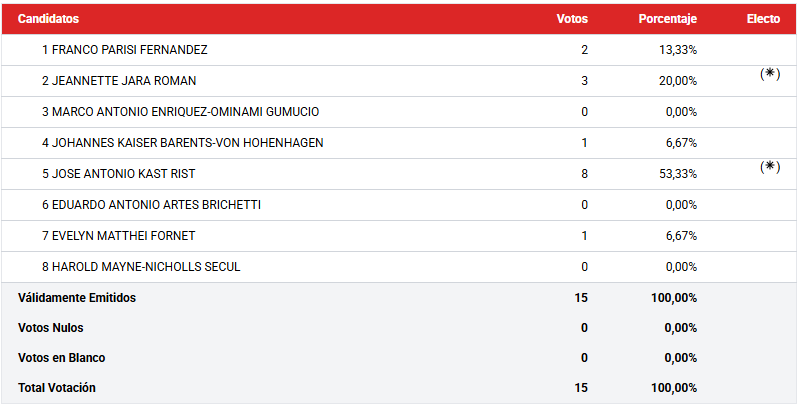
Task: Click the Válidamente Emitidos row label
Action: click(x=77, y=298)
